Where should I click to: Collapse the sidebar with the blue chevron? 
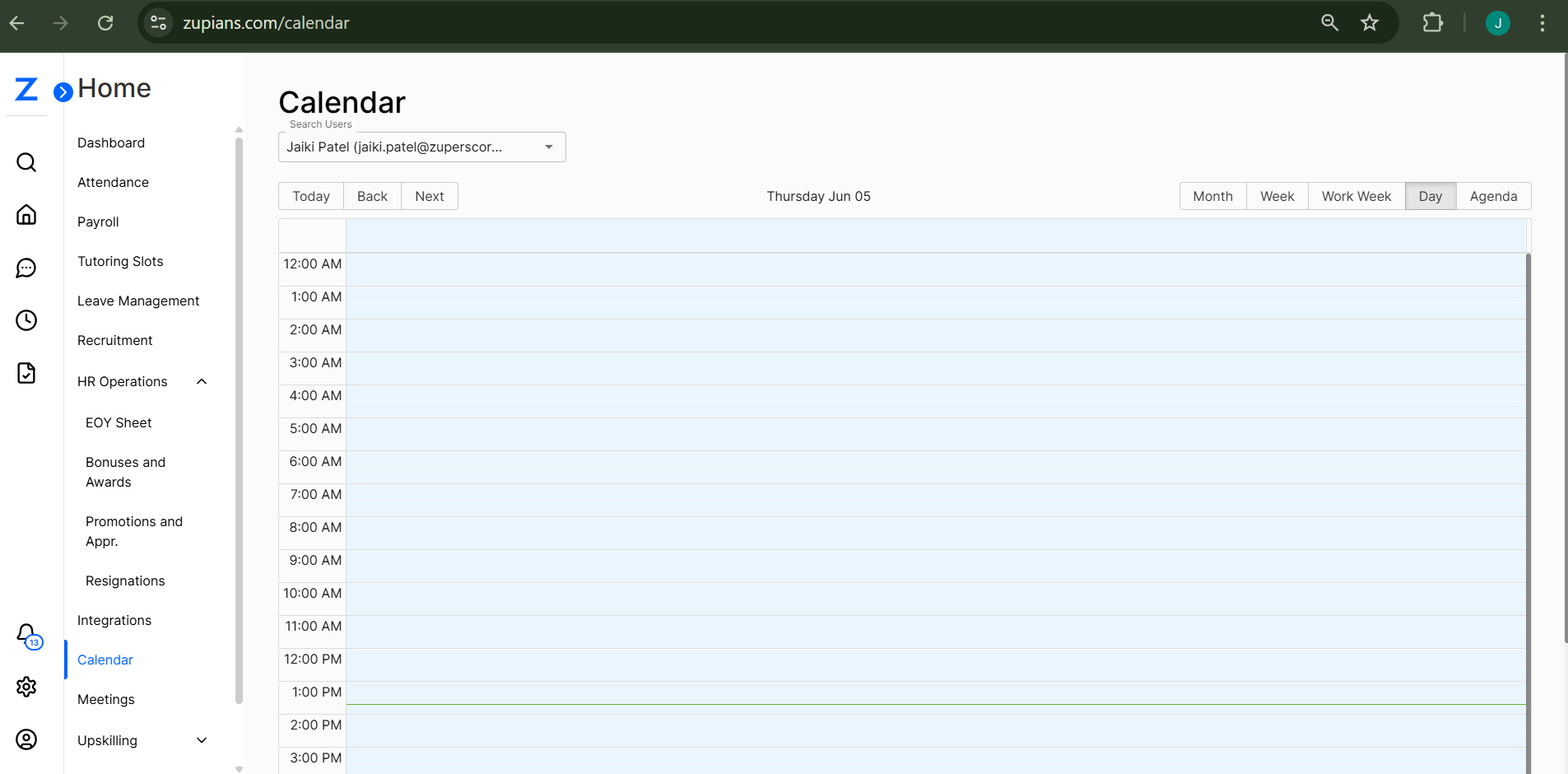pyautogui.click(x=63, y=92)
